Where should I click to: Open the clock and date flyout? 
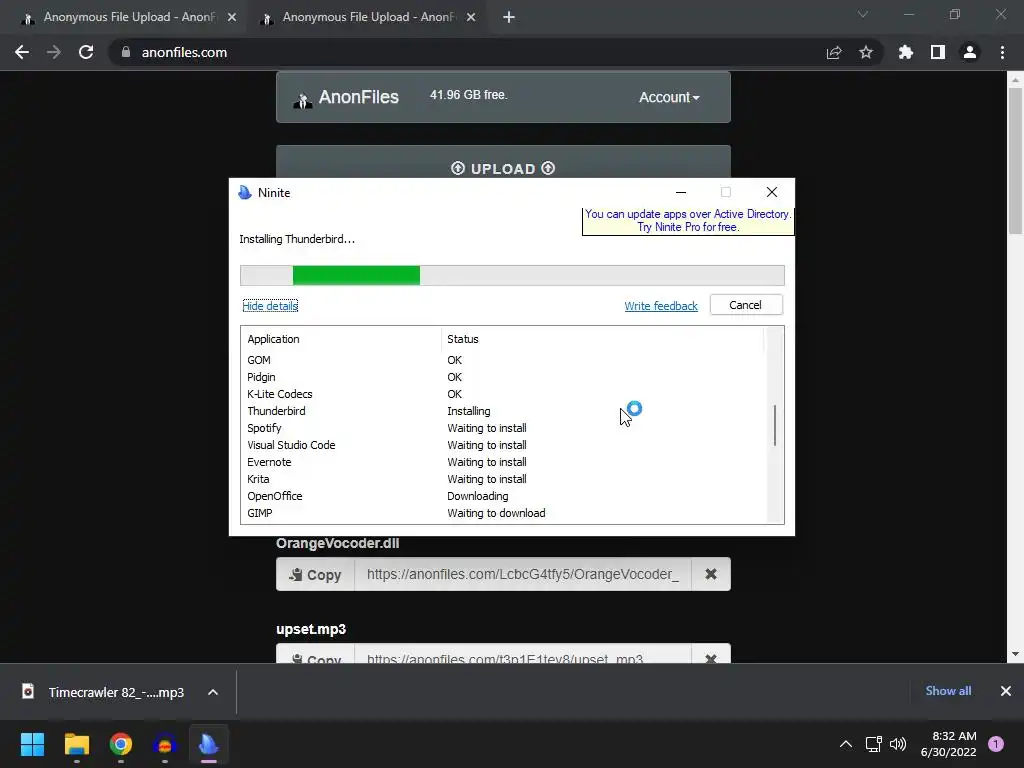coord(948,744)
